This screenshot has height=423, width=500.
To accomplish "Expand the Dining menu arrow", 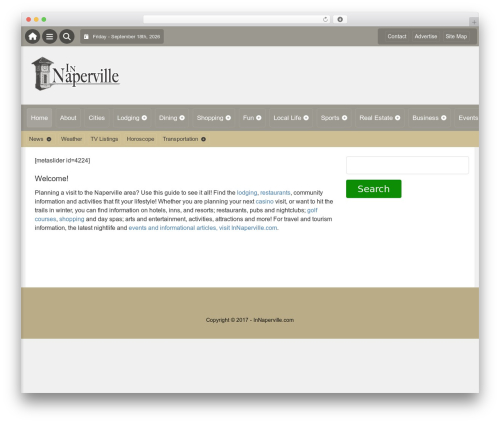I will 182,118.
